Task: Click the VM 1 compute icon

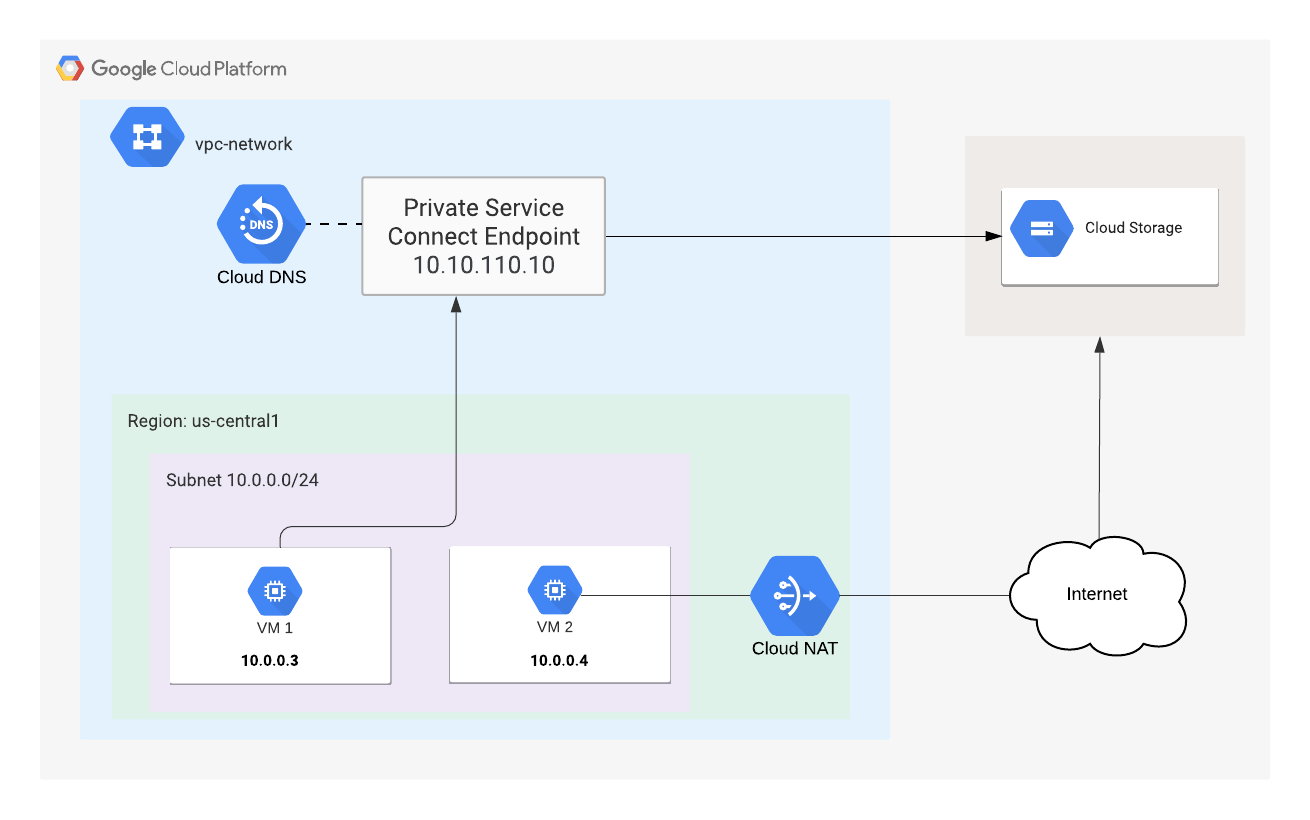Action: point(274,591)
